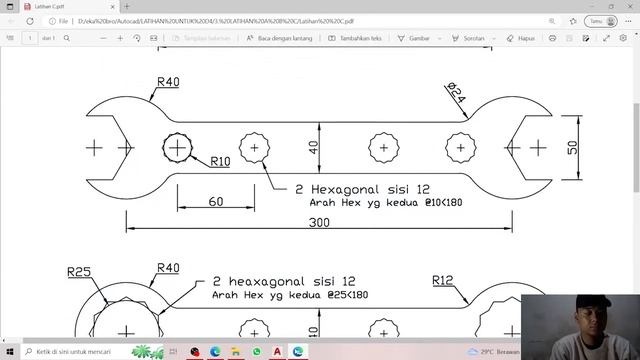Refresh the current page
The height and width of the screenshot is (360, 640).
30,21
